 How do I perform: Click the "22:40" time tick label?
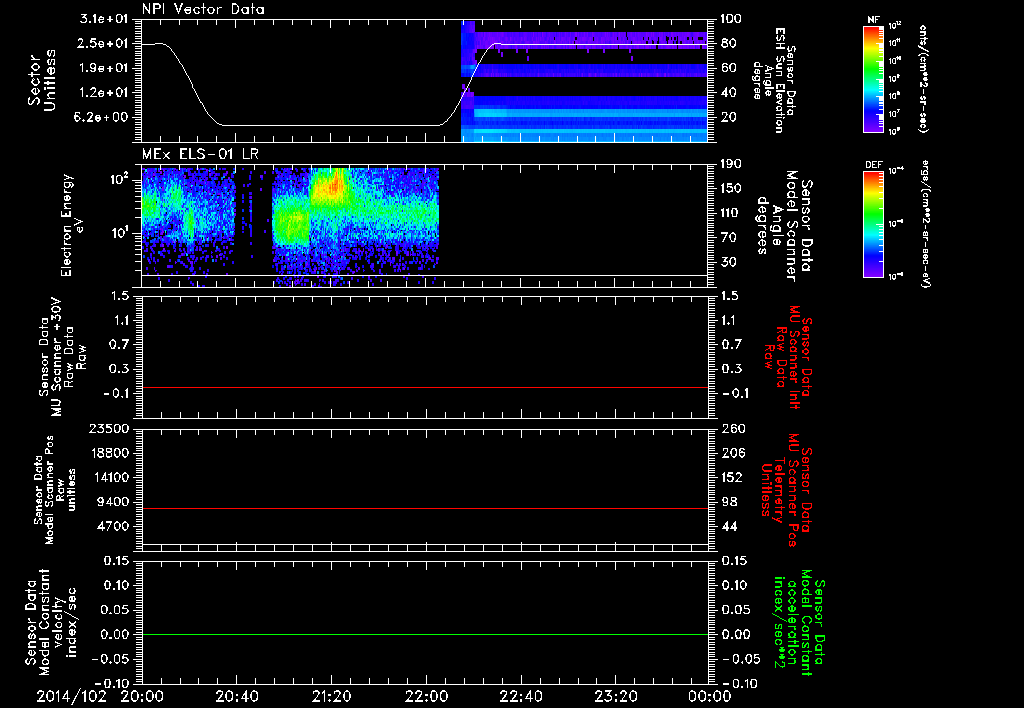(x=520, y=696)
